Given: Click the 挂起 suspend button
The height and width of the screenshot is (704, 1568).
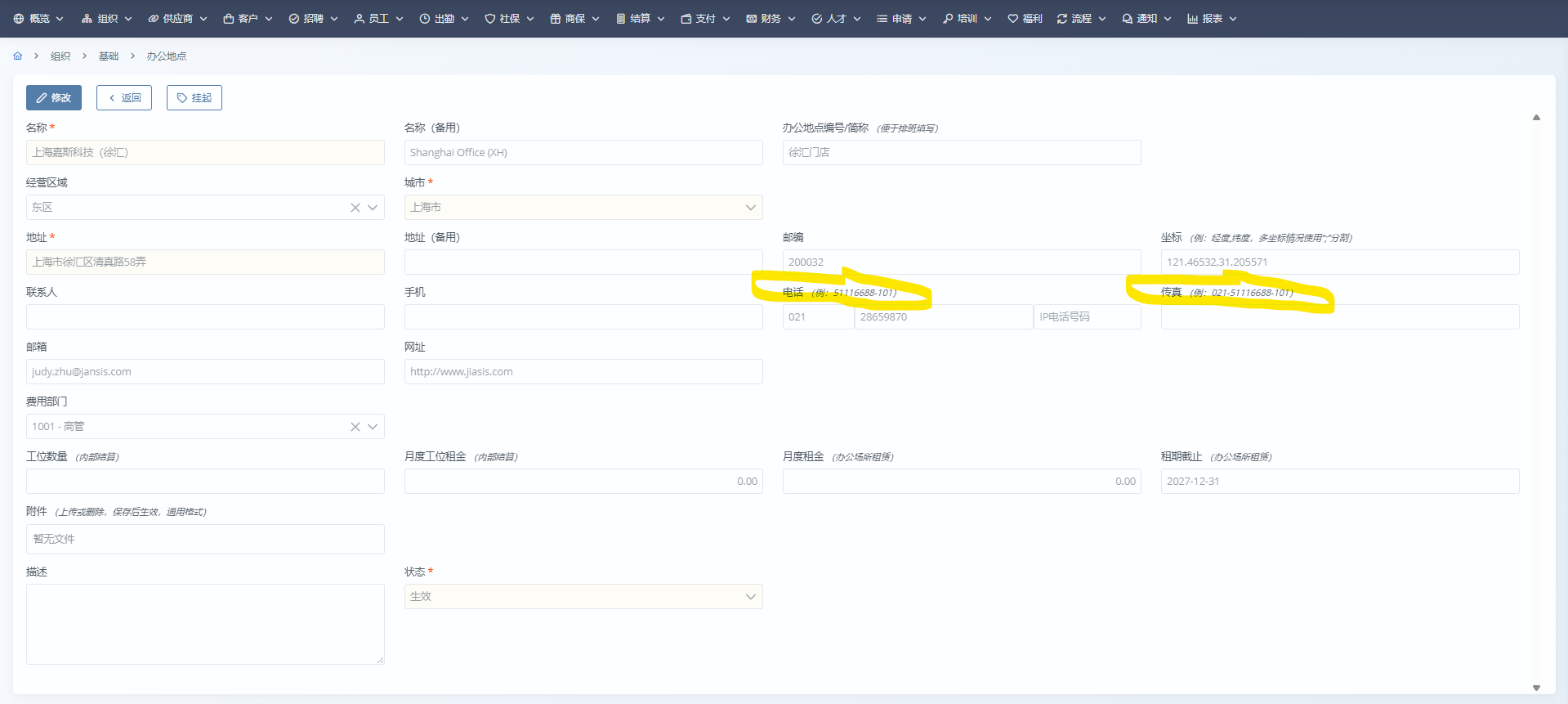Looking at the screenshot, I should 194,98.
